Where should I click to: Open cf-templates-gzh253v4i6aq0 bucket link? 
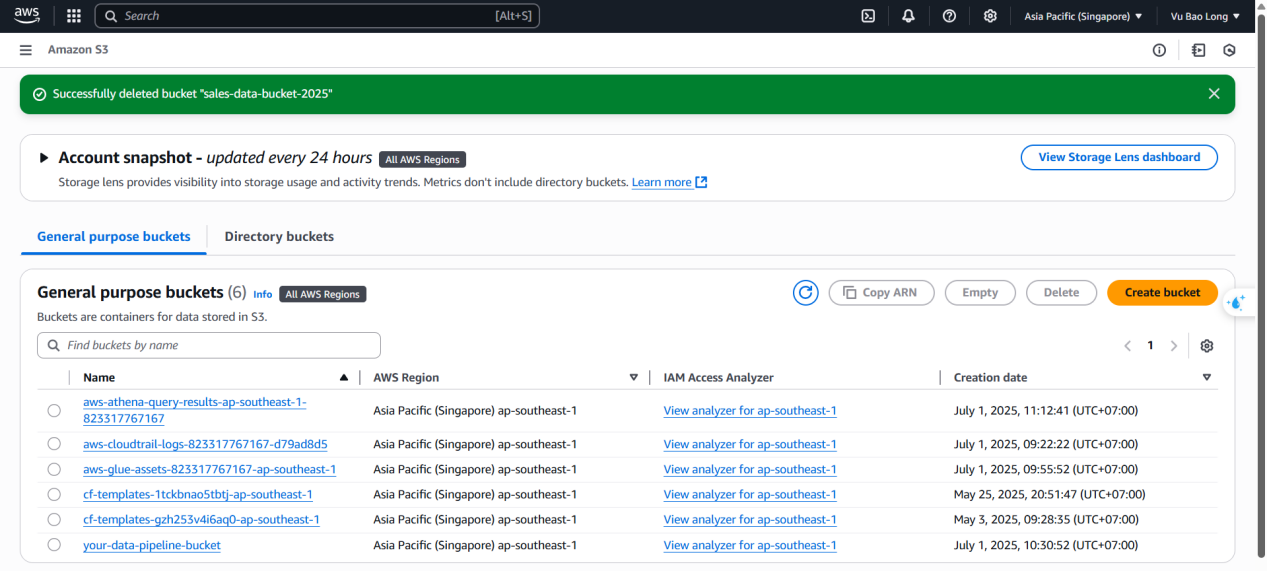tap(201, 519)
